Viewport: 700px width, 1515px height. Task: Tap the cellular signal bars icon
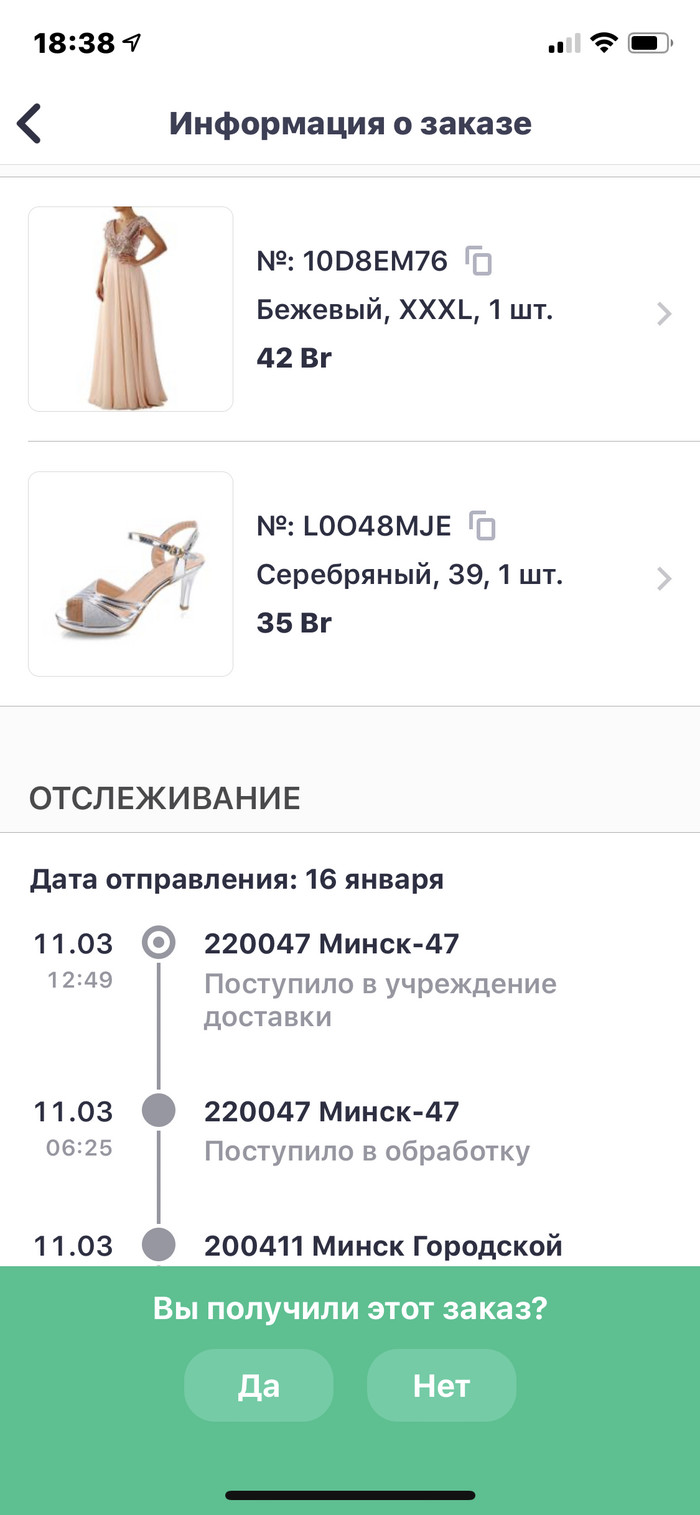(x=564, y=44)
